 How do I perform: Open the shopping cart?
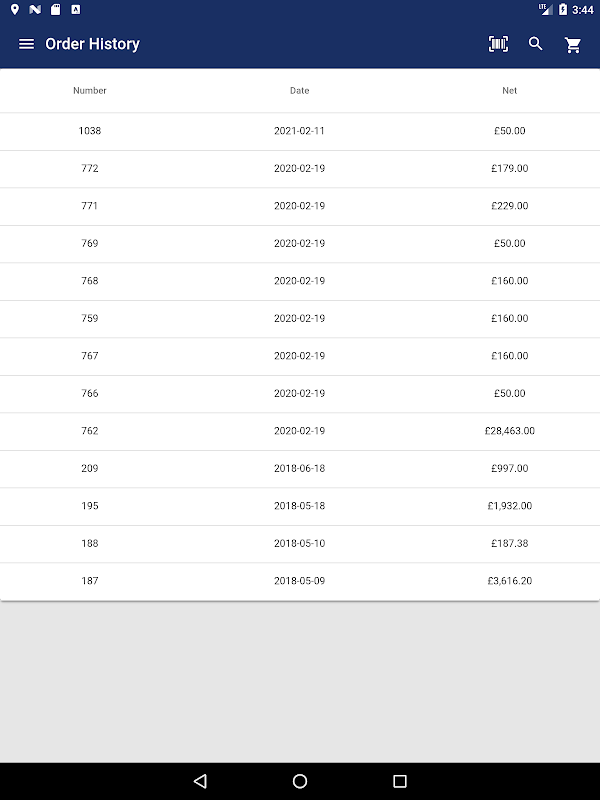click(573, 44)
